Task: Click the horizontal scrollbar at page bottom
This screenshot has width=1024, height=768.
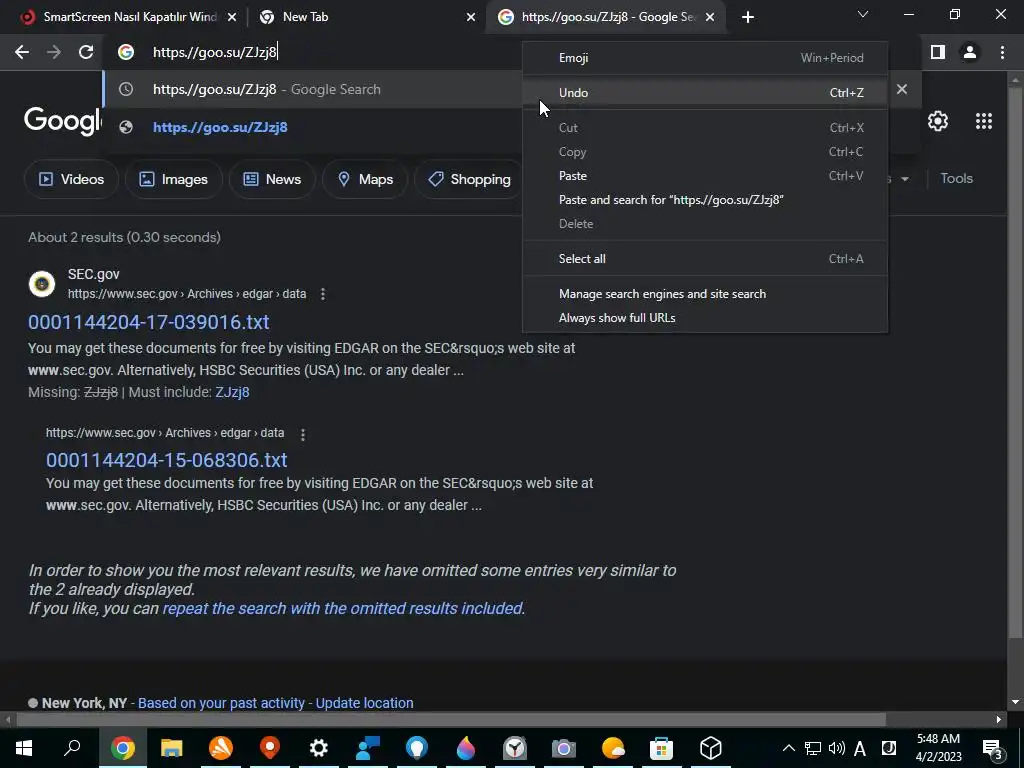Action: [451, 720]
